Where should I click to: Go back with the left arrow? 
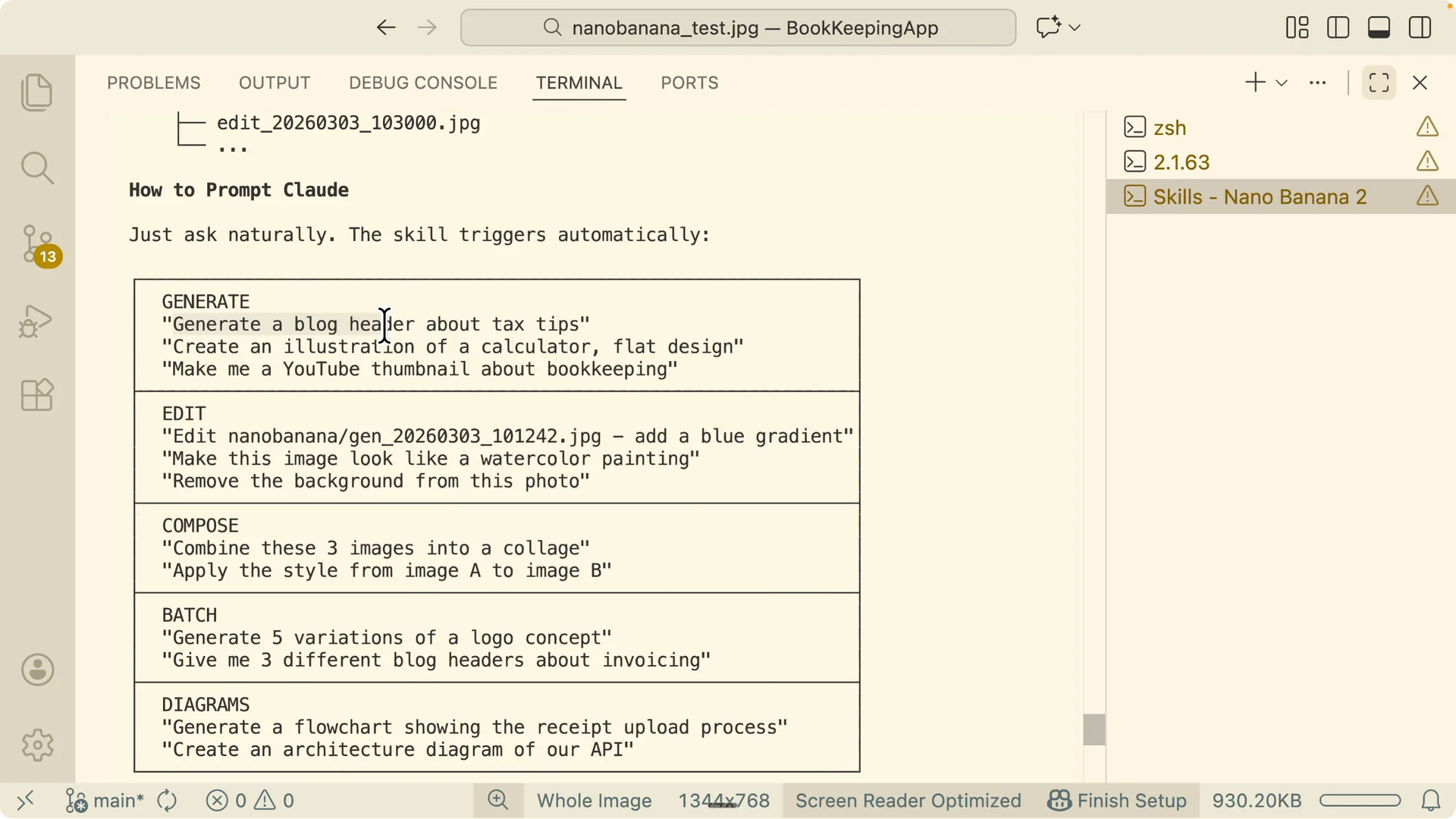click(386, 28)
